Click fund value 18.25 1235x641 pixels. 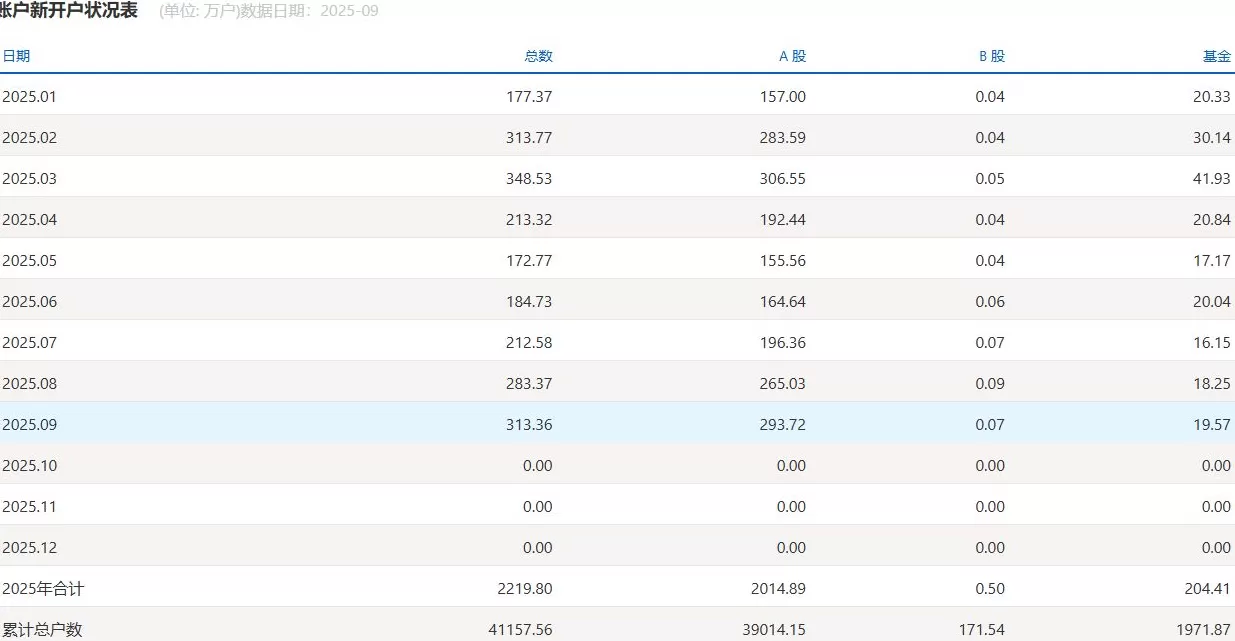tap(1212, 384)
